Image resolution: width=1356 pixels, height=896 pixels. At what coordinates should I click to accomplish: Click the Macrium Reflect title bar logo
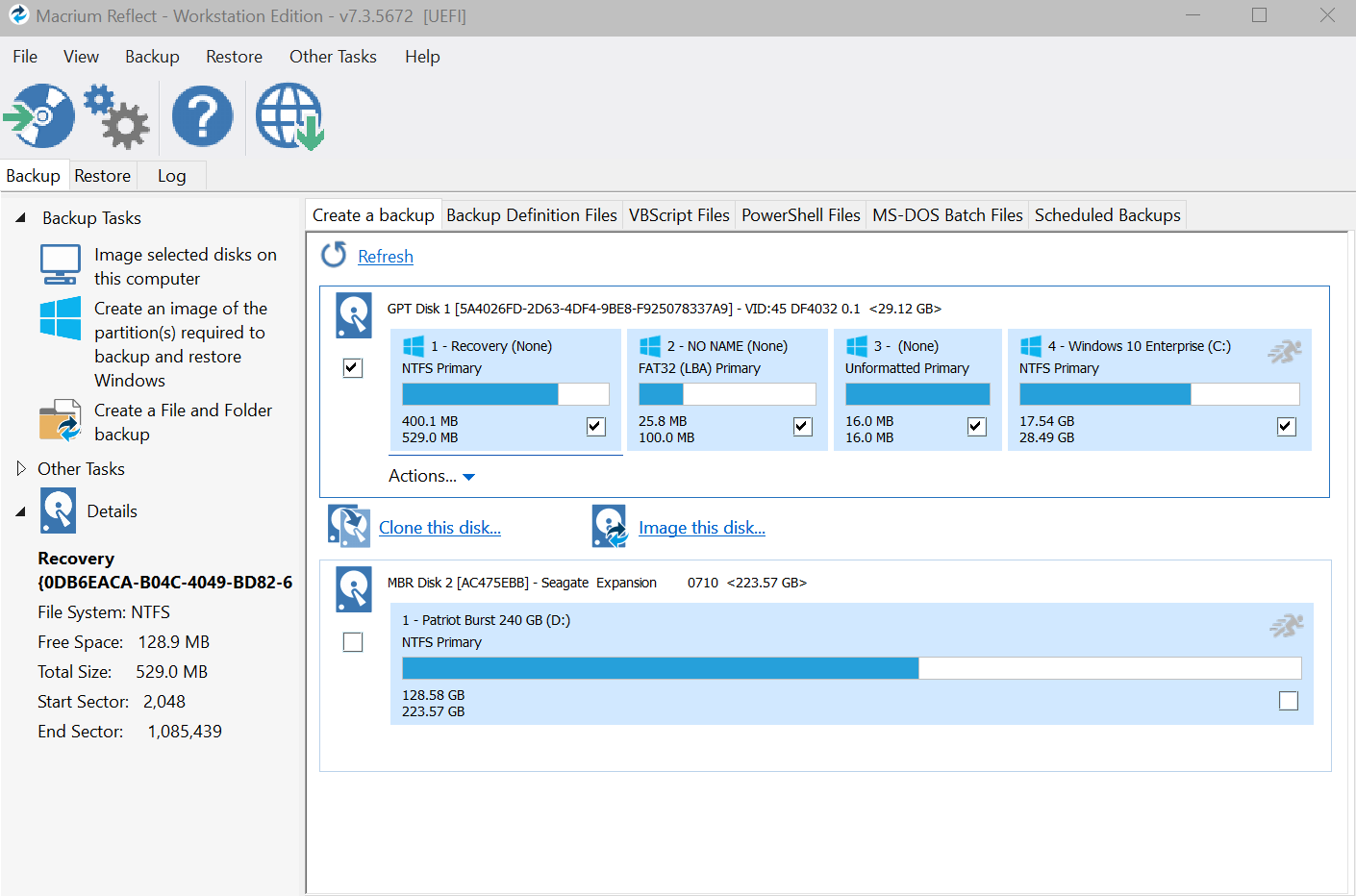point(18,15)
